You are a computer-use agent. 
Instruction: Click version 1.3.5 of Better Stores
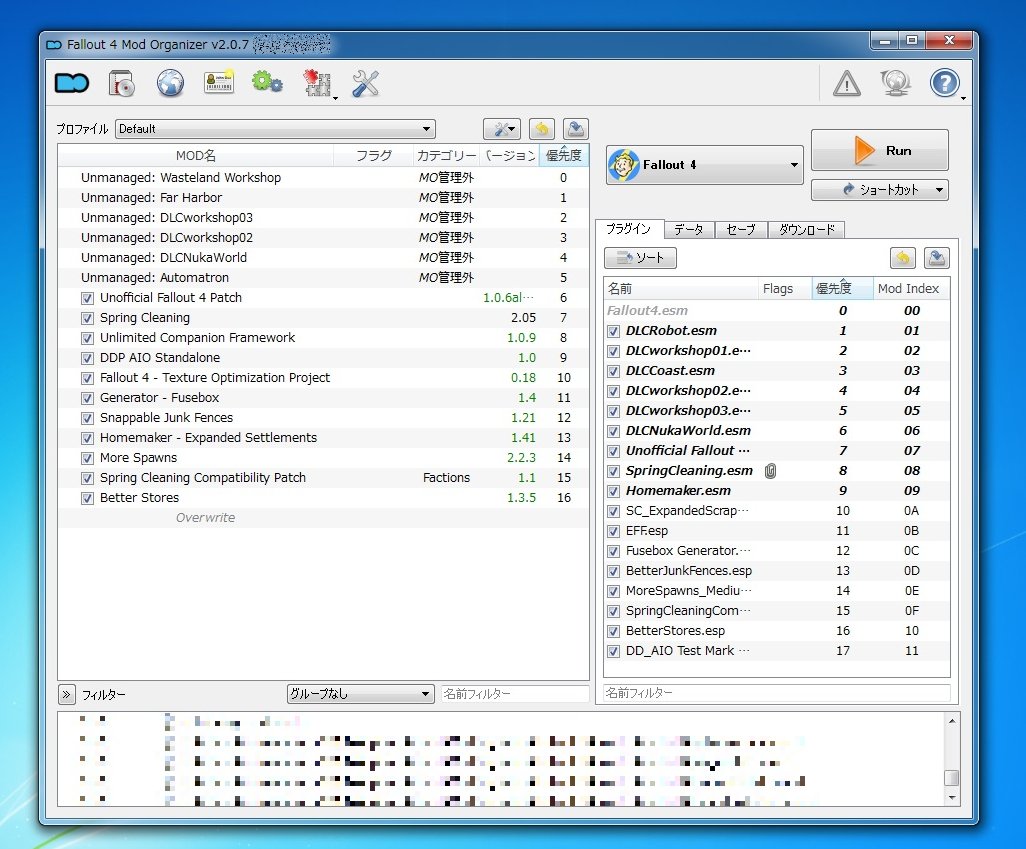[x=521, y=498]
